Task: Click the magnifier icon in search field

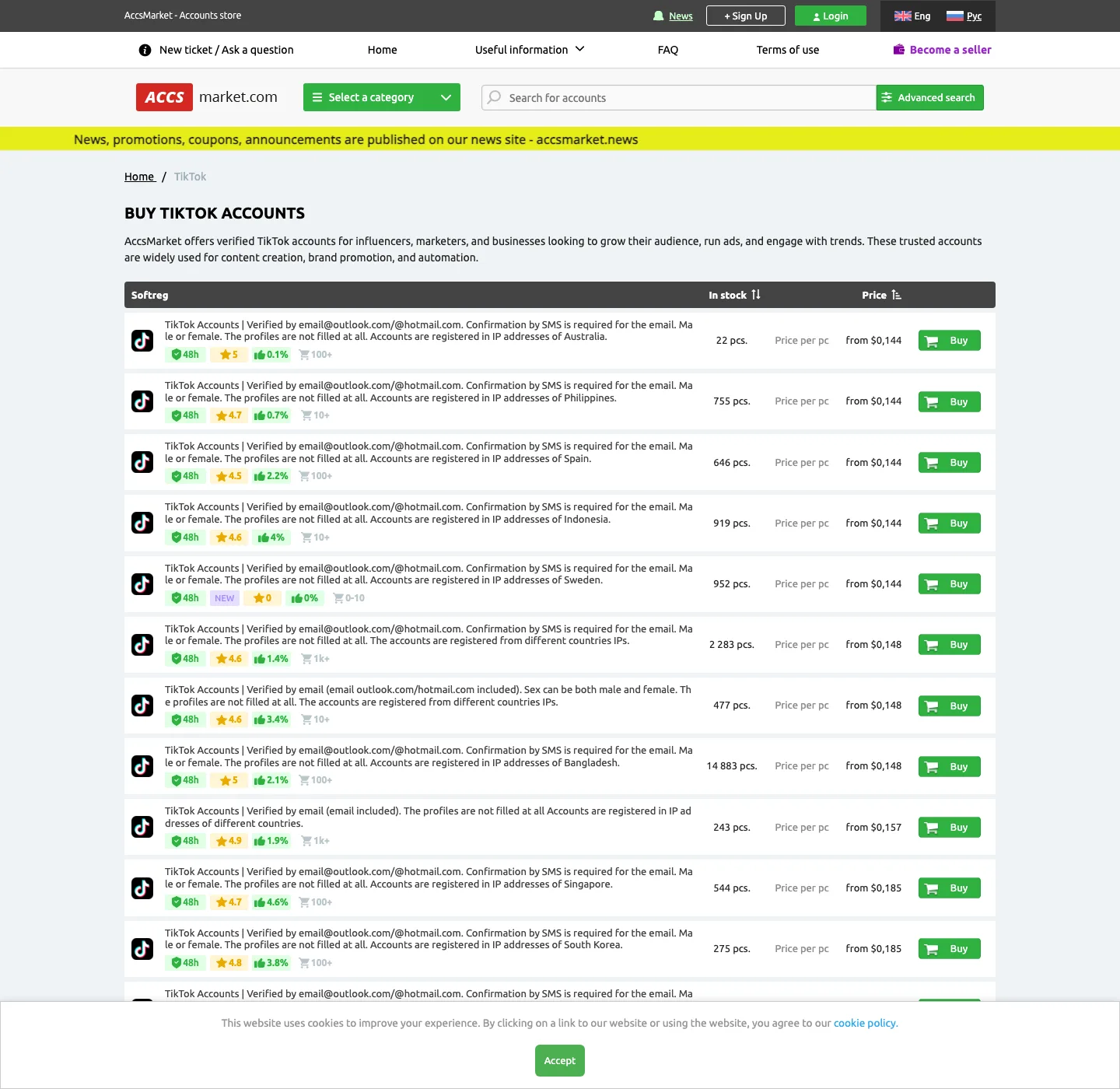Action: [494, 97]
